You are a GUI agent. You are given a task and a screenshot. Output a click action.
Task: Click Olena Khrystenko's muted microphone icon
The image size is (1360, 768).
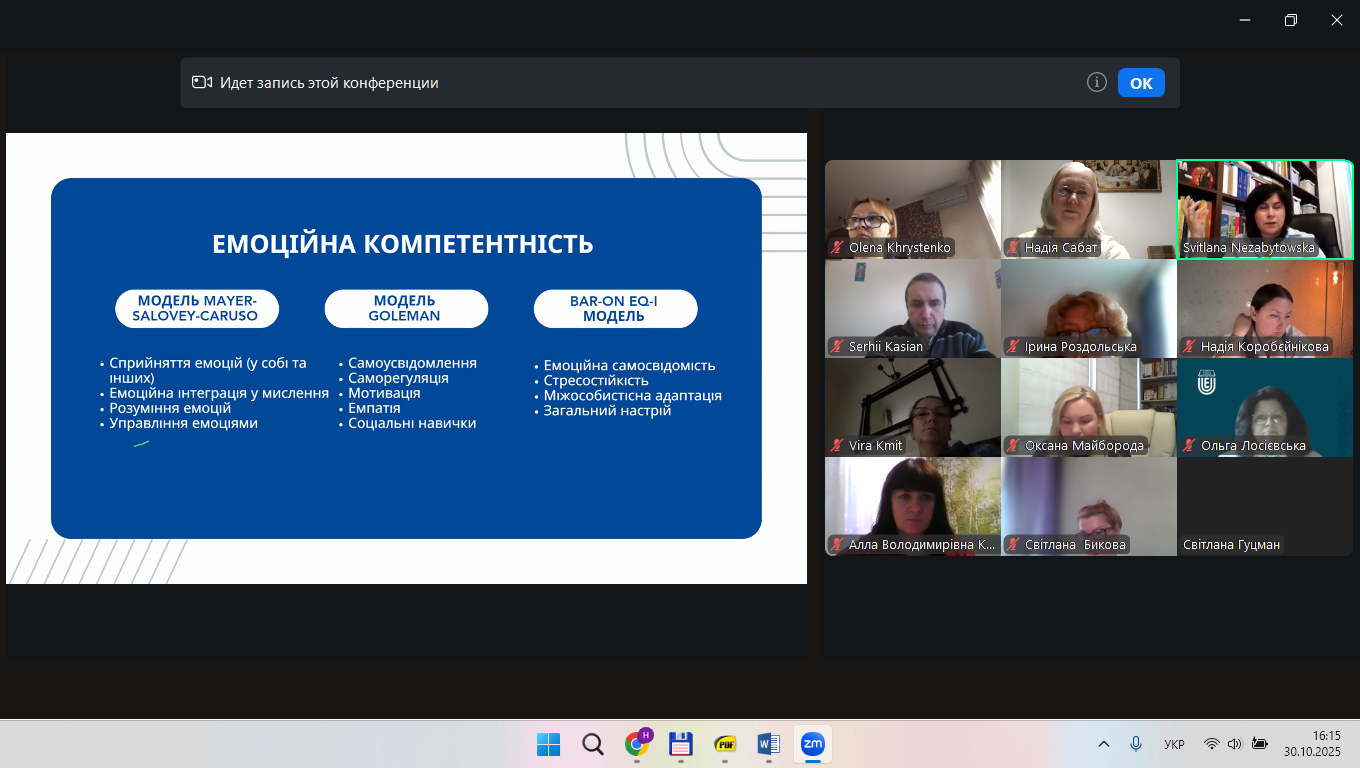837,248
